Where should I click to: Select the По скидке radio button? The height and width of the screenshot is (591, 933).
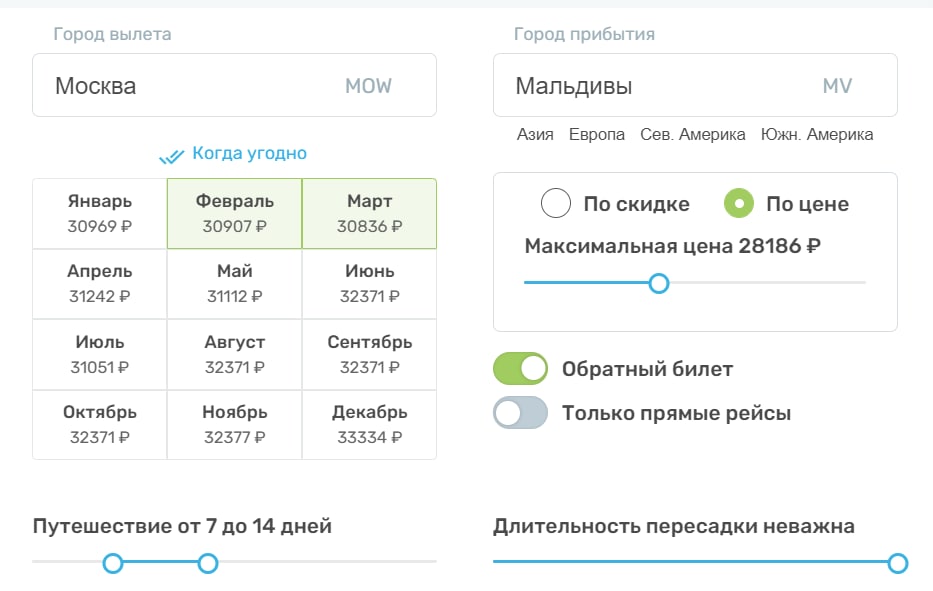pos(556,204)
